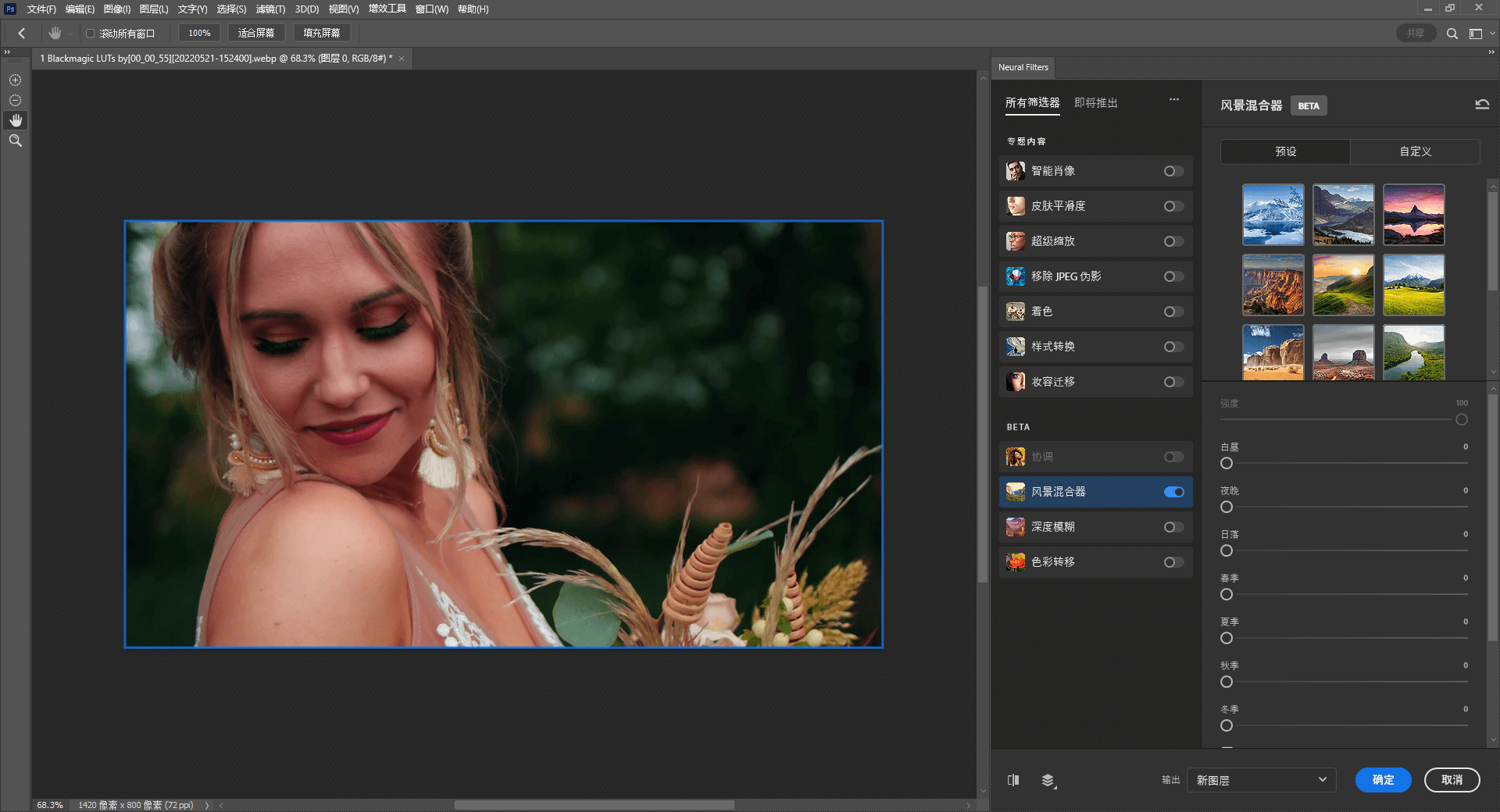The height and width of the screenshot is (812, 1500).
Task: Open the 输出 新图层 dropdown
Action: [x=1261, y=779]
